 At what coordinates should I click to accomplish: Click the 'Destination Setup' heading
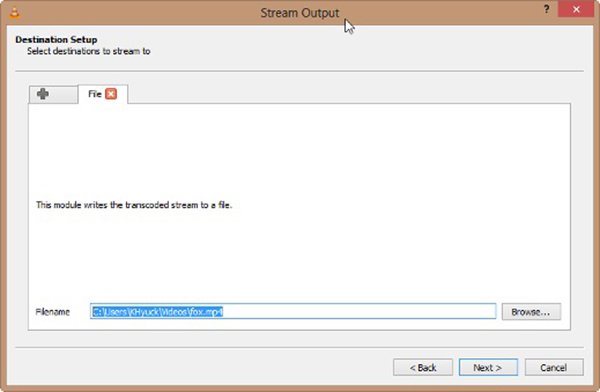point(56,39)
